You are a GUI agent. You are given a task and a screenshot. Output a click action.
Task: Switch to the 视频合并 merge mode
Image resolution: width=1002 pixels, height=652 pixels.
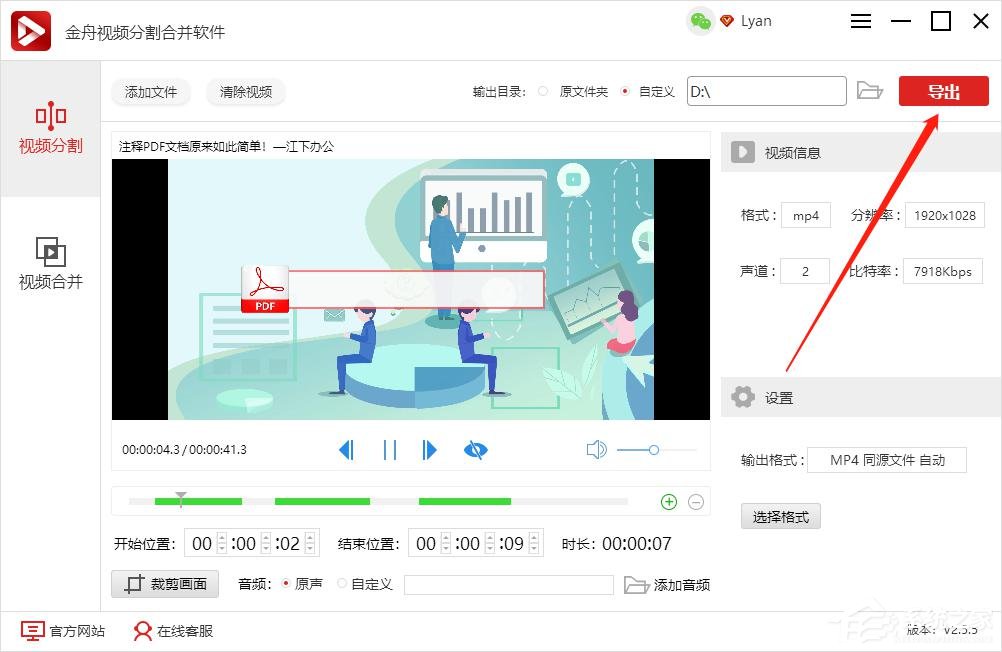[x=50, y=263]
